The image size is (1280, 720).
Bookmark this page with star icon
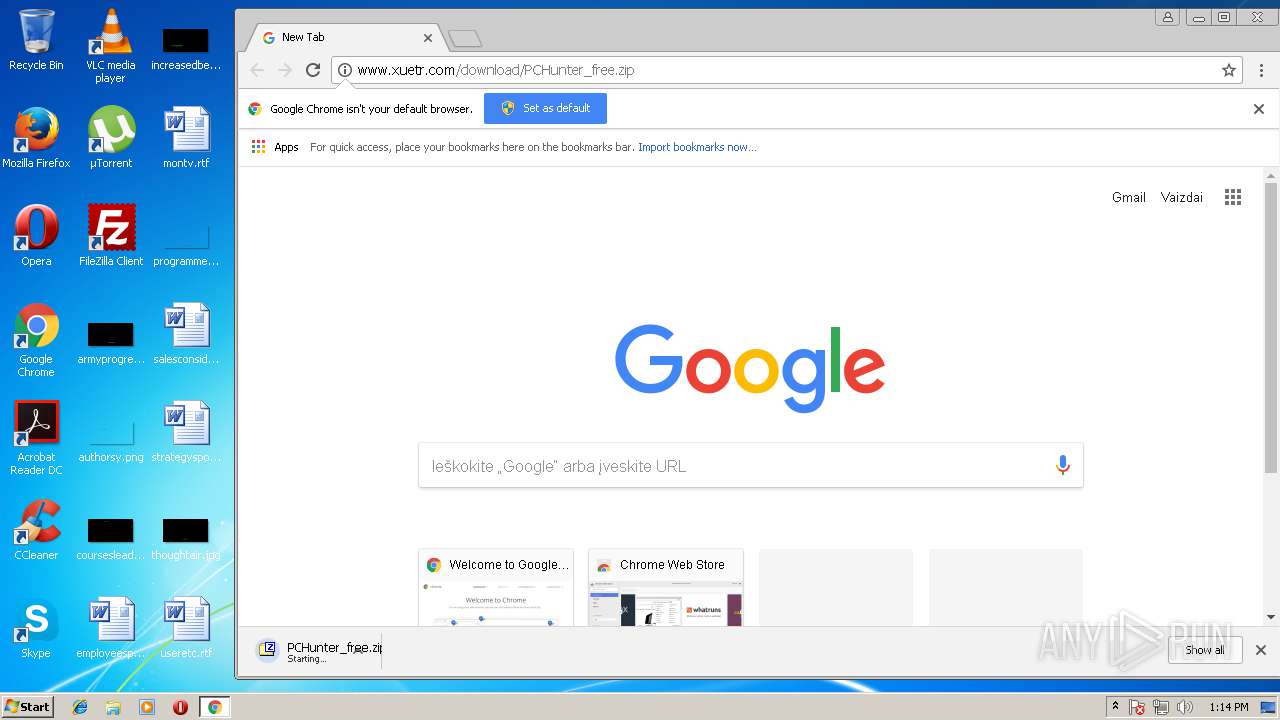pos(1229,70)
